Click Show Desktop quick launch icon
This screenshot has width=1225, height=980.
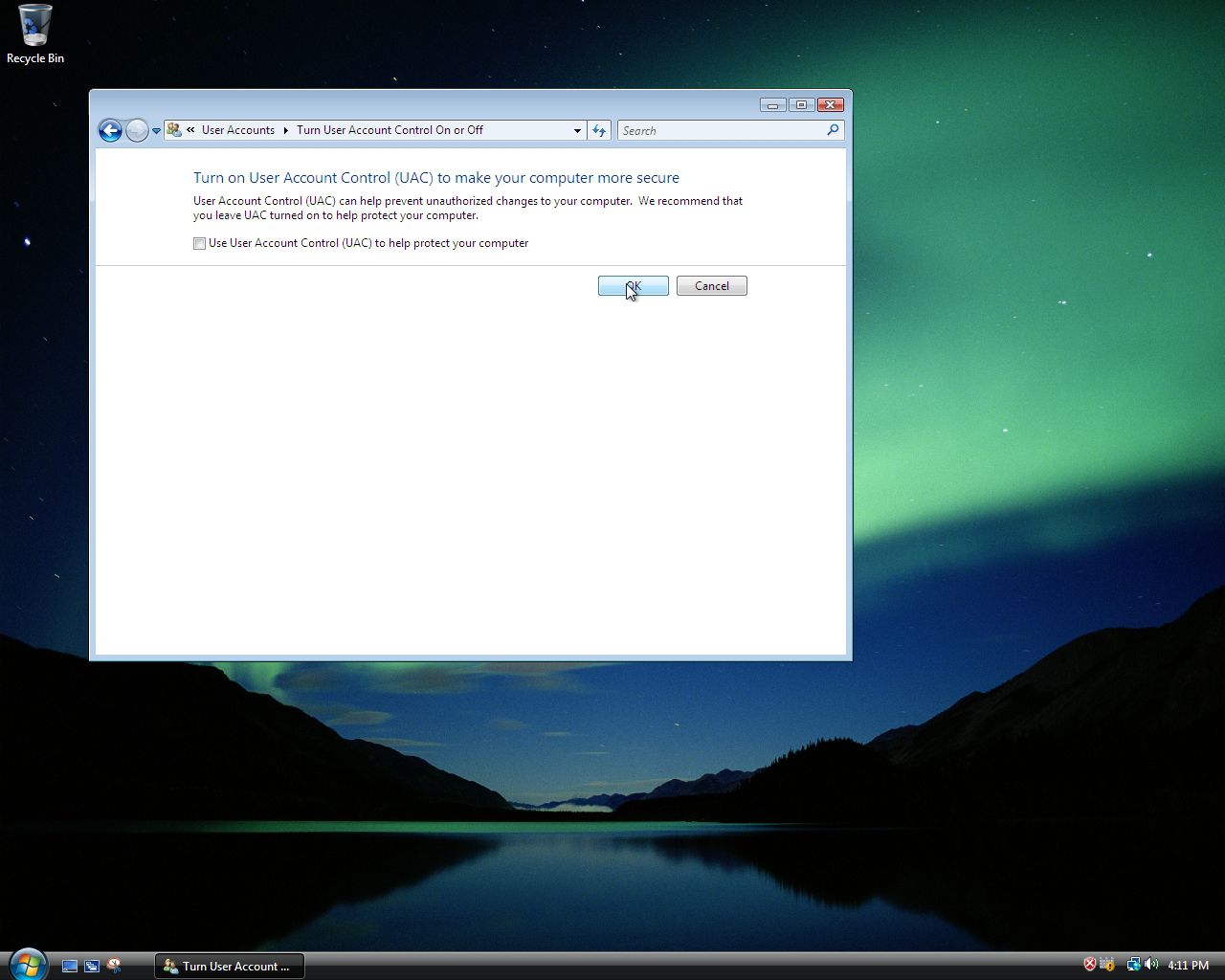click(x=70, y=967)
